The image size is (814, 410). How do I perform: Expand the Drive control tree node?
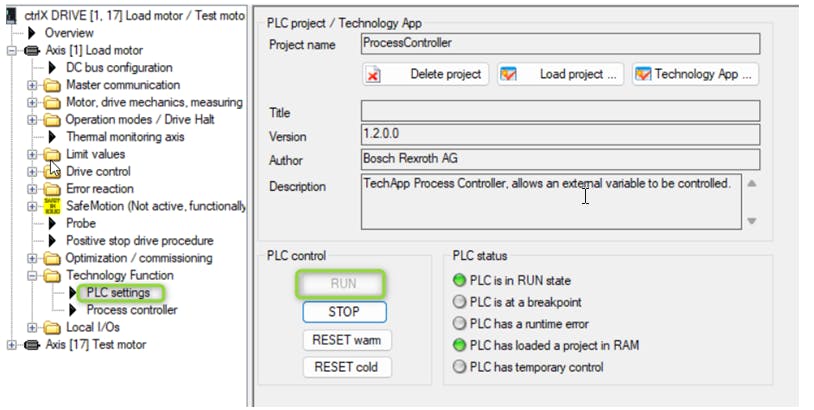pyautogui.click(x=32, y=172)
